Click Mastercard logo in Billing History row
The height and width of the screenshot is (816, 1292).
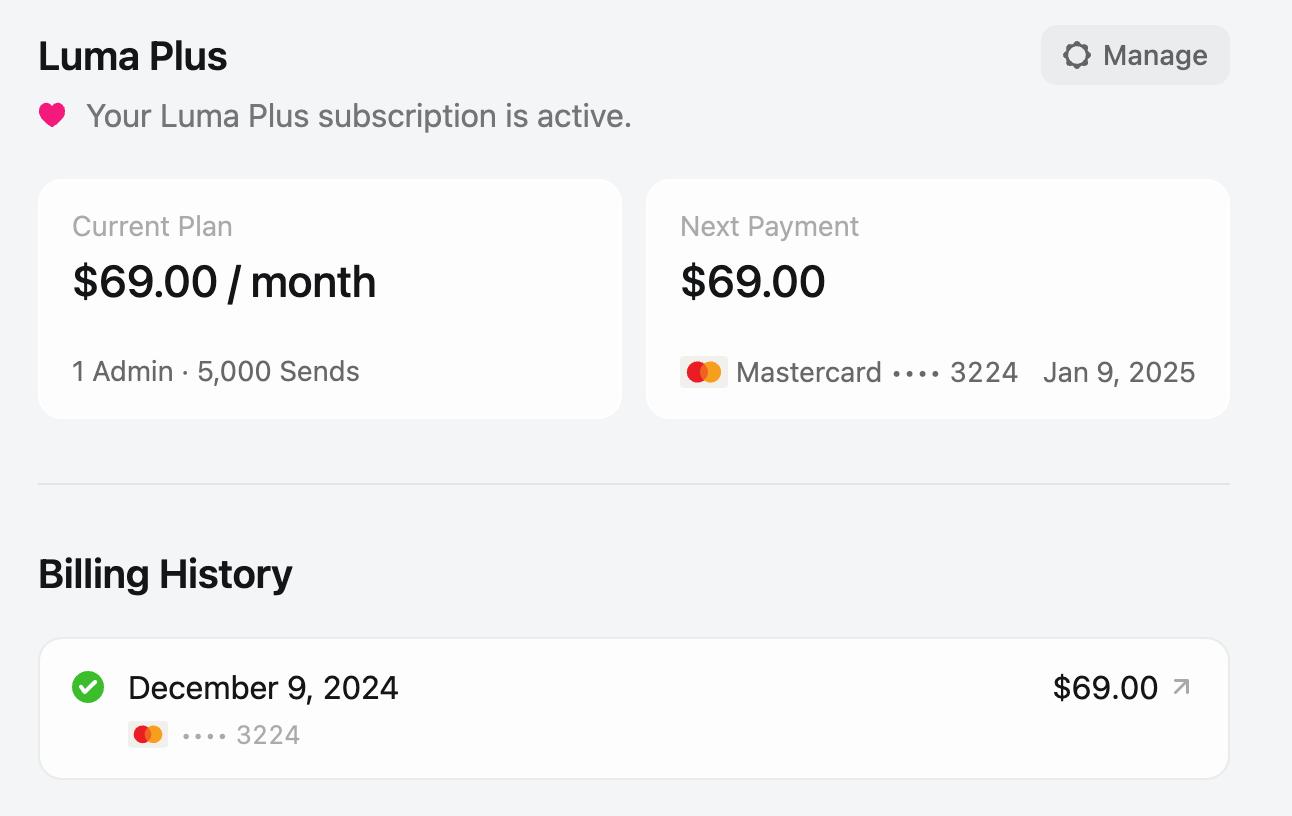(148, 735)
